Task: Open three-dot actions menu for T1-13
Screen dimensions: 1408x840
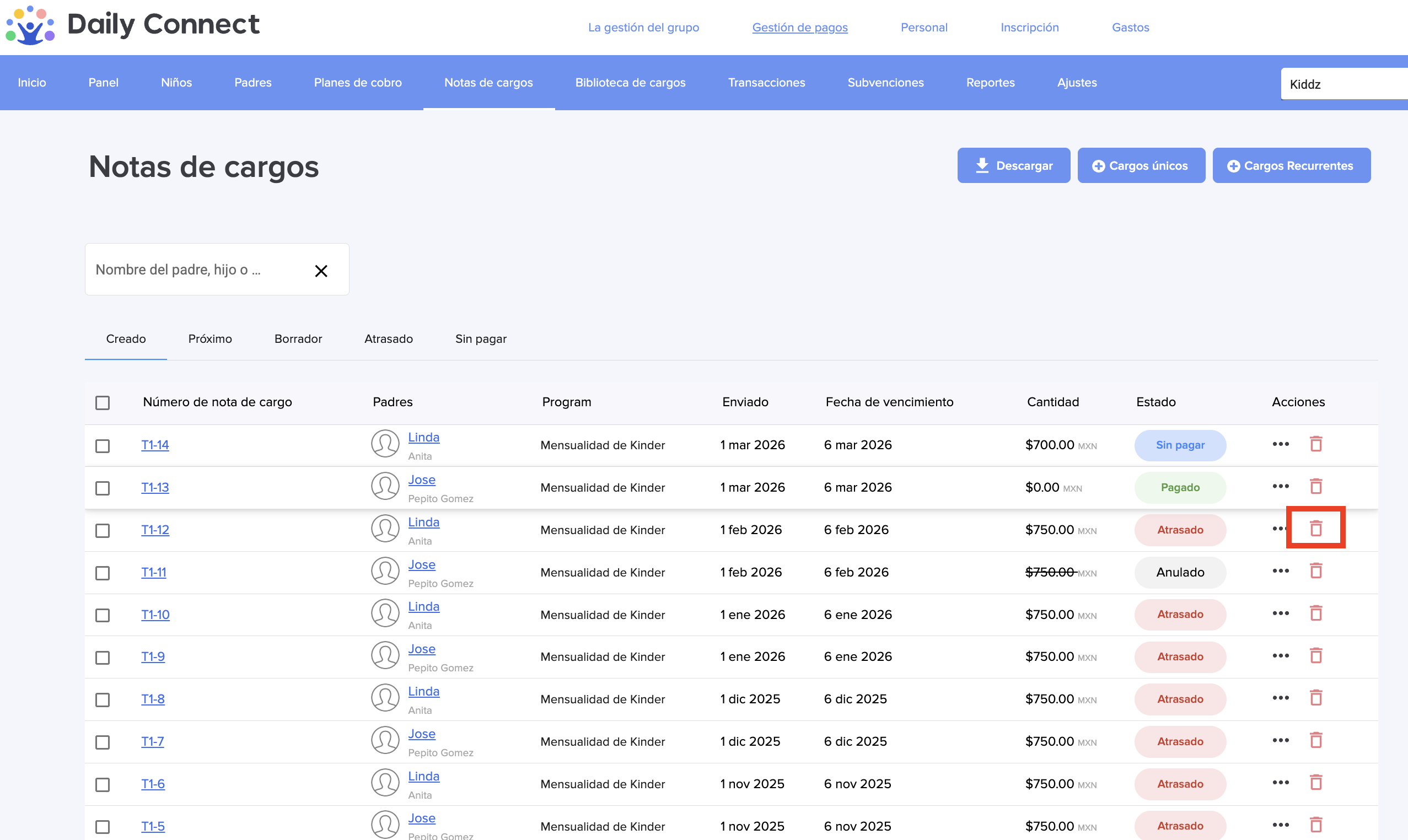Action: pos(1280,487)
